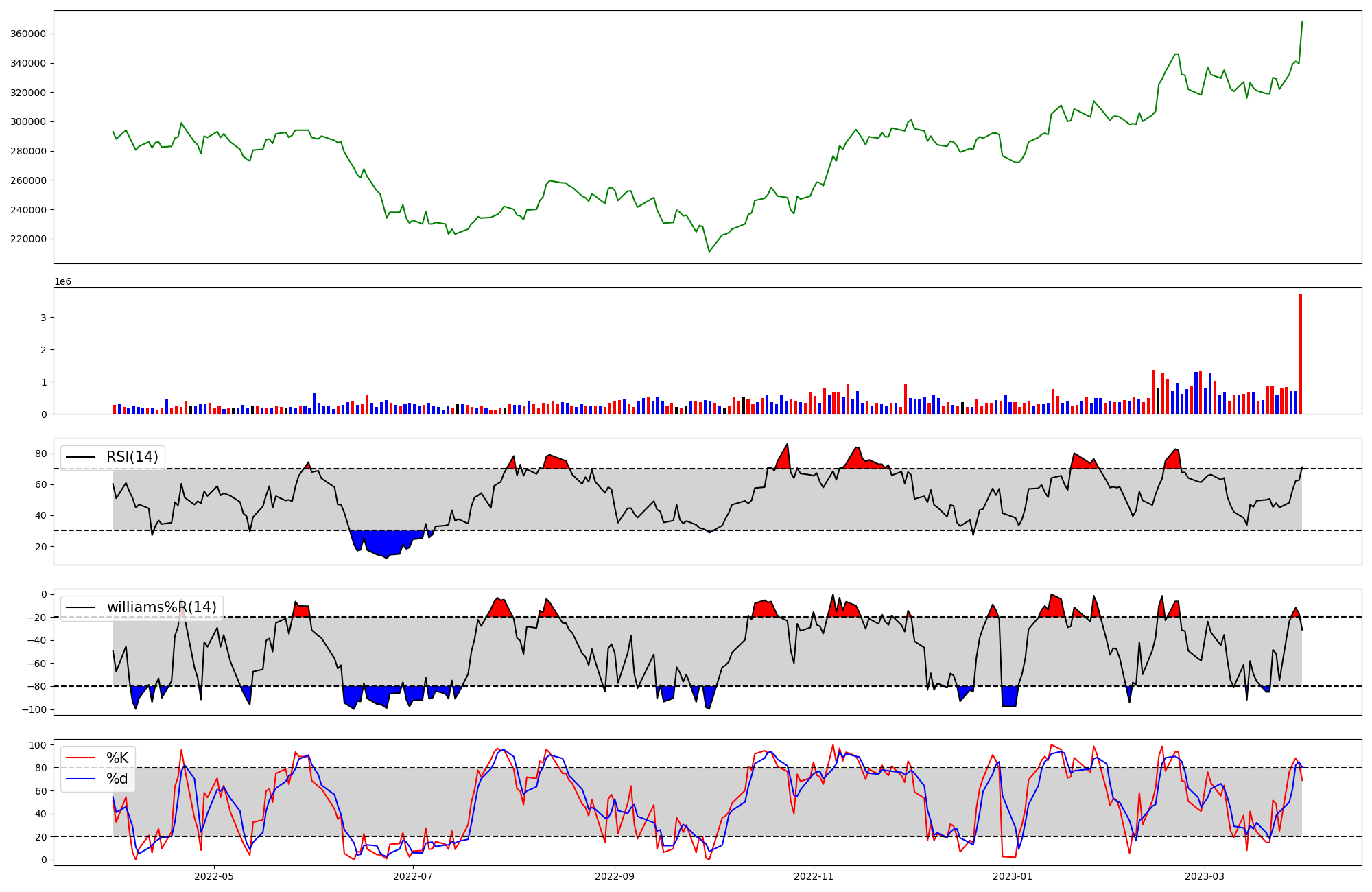The image size is (1372, 892).
Task: Click the blue %d legend line sample
Action: [x=81, y=779]
